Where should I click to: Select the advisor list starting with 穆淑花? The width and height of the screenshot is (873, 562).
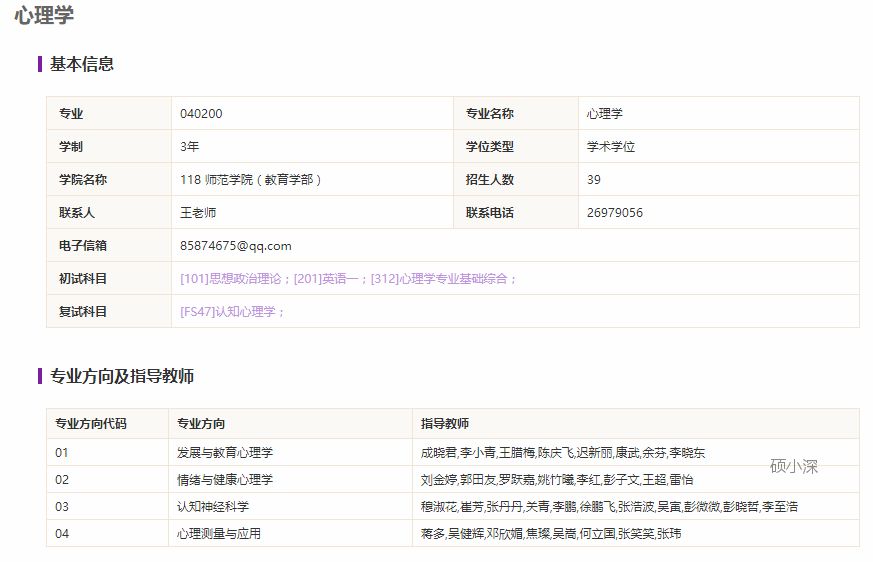pos(609,507)
